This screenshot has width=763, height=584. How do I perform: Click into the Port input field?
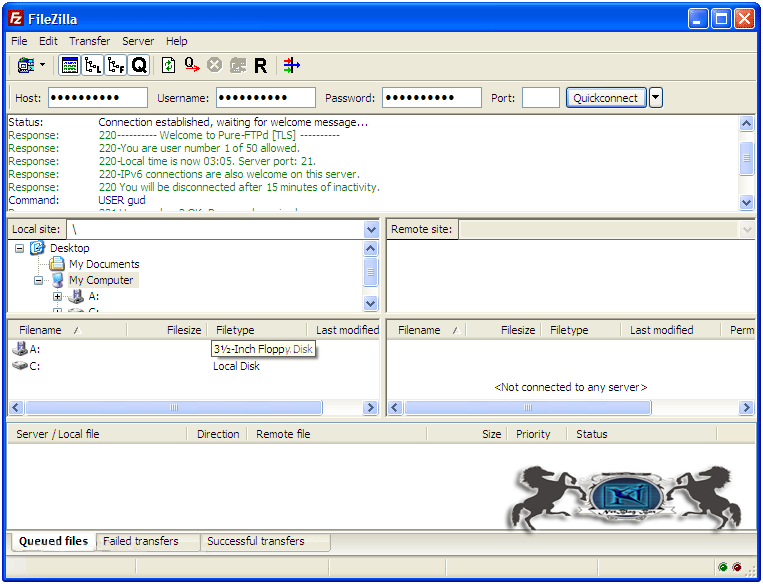coord(540,98)
